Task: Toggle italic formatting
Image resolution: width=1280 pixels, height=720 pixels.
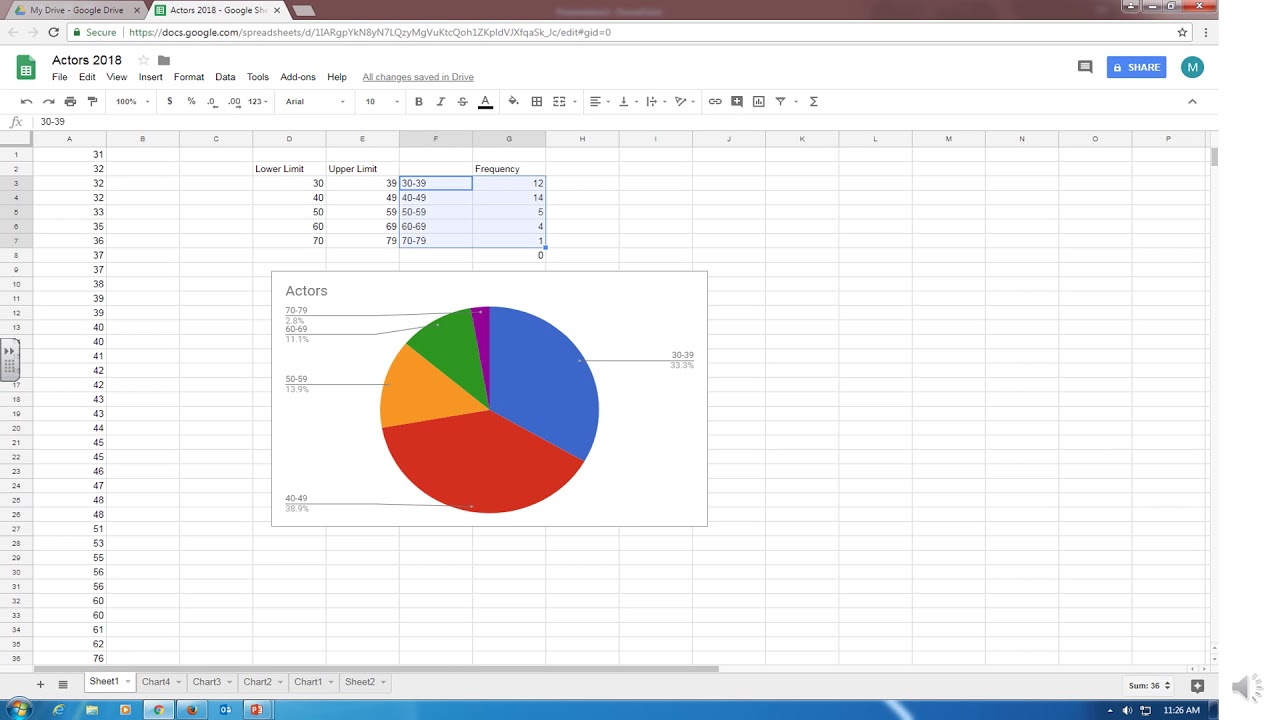Action: (440, 101)
